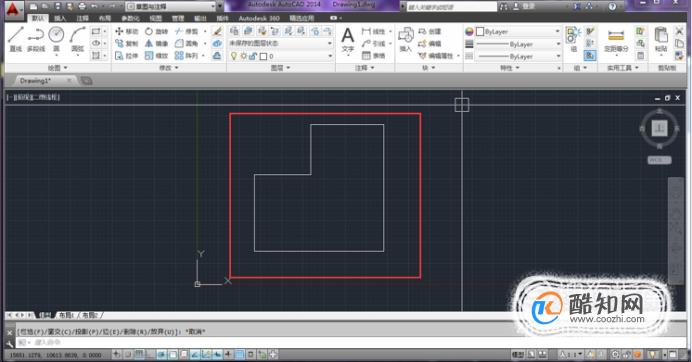The image size is (692, 362).
Task: Choose the Circle (圆) tool
Action: (56, 39)
